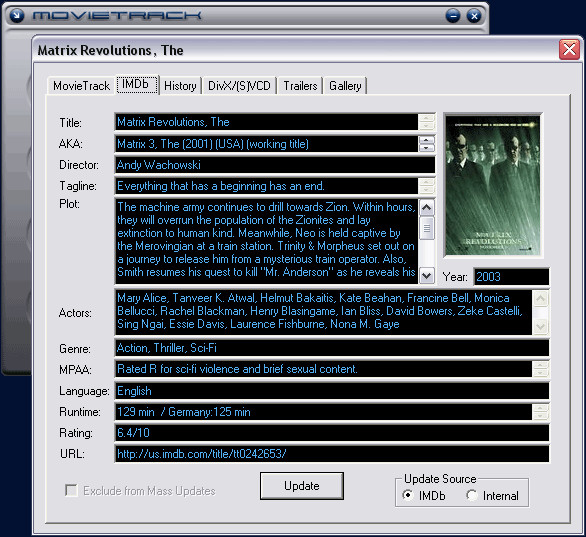Screen dimensions: 586x537
Task: Switch to the MovieTrack tab
Action: click(x=81, y=86)
